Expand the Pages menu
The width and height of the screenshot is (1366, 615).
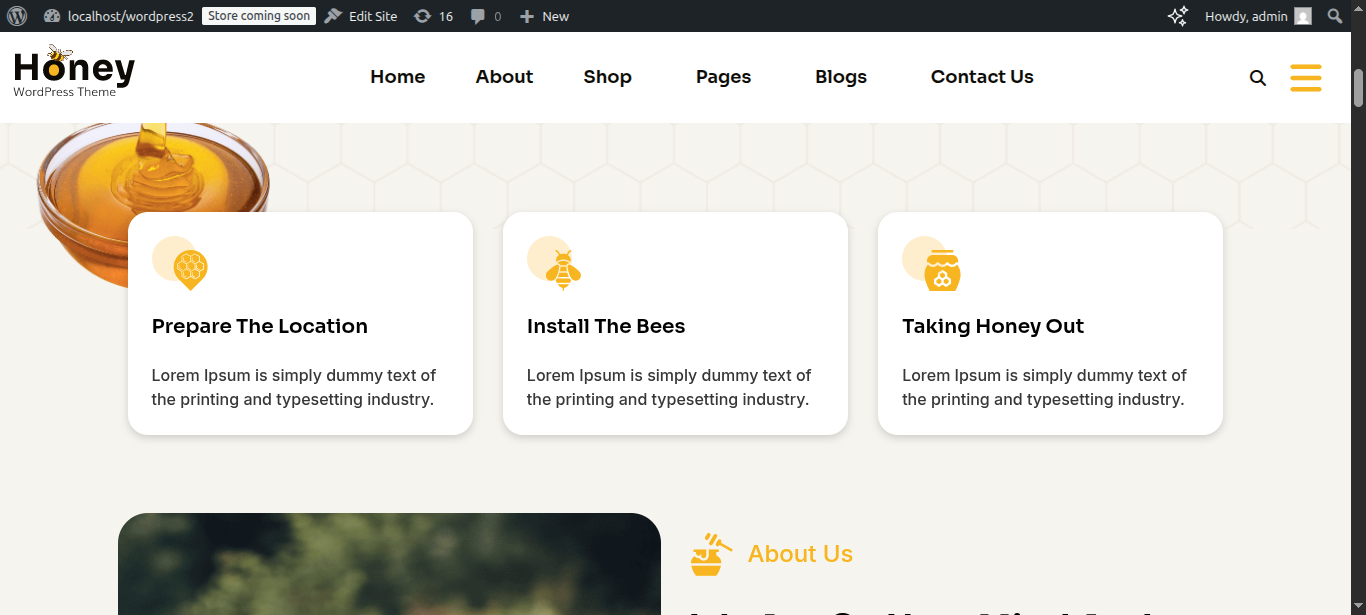point(723,77)
